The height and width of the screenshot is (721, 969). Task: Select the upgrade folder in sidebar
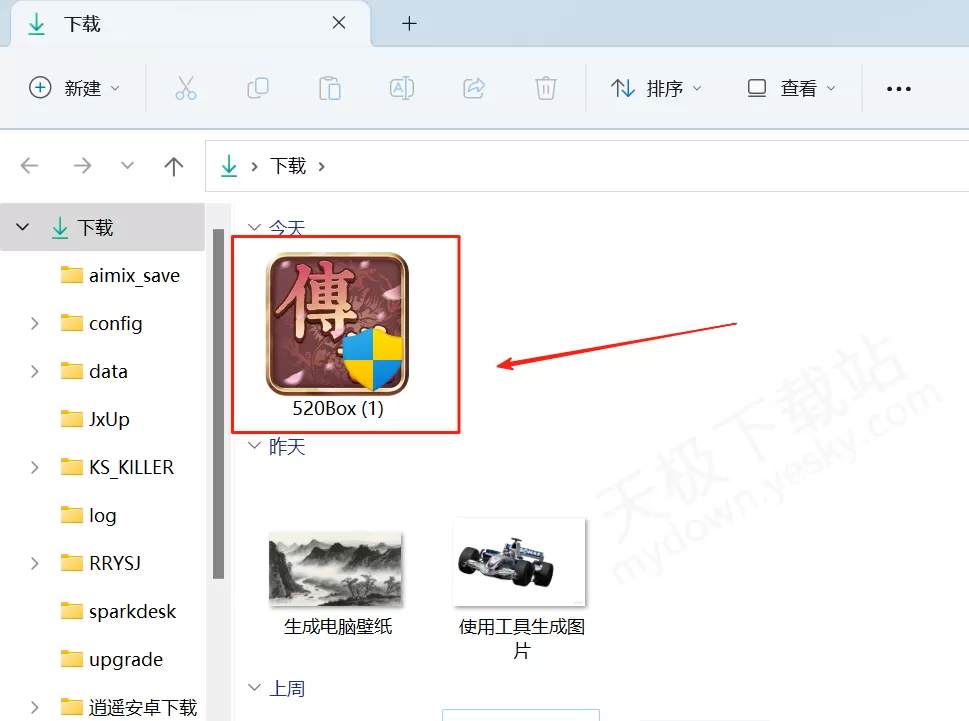pyautogui.click(x=126, y=660)
